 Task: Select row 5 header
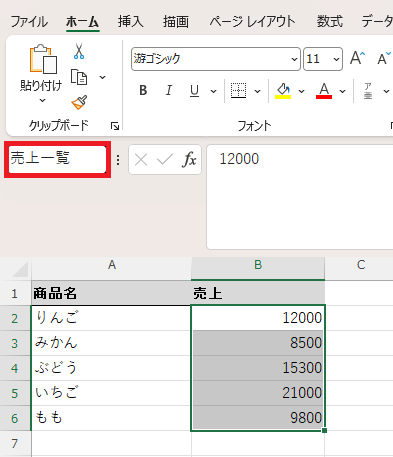point(15,393)
